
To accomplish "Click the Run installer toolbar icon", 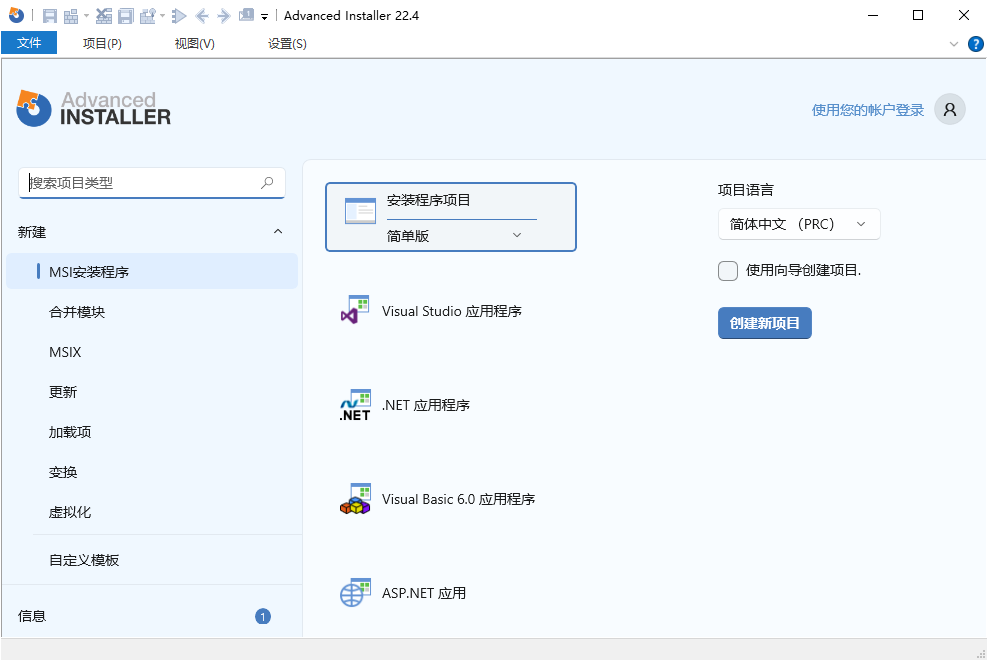I will pos(178,15).
